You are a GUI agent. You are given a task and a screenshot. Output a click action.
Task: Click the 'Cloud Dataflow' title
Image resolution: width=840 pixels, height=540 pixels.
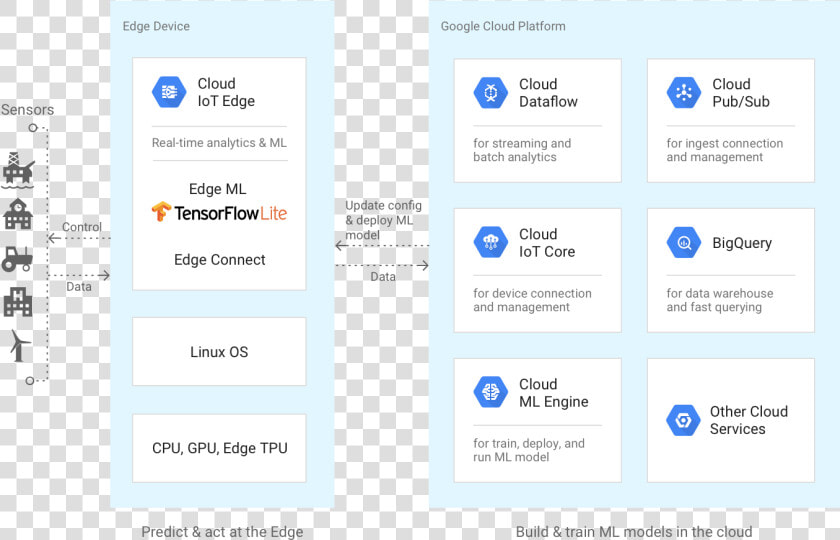548,93
